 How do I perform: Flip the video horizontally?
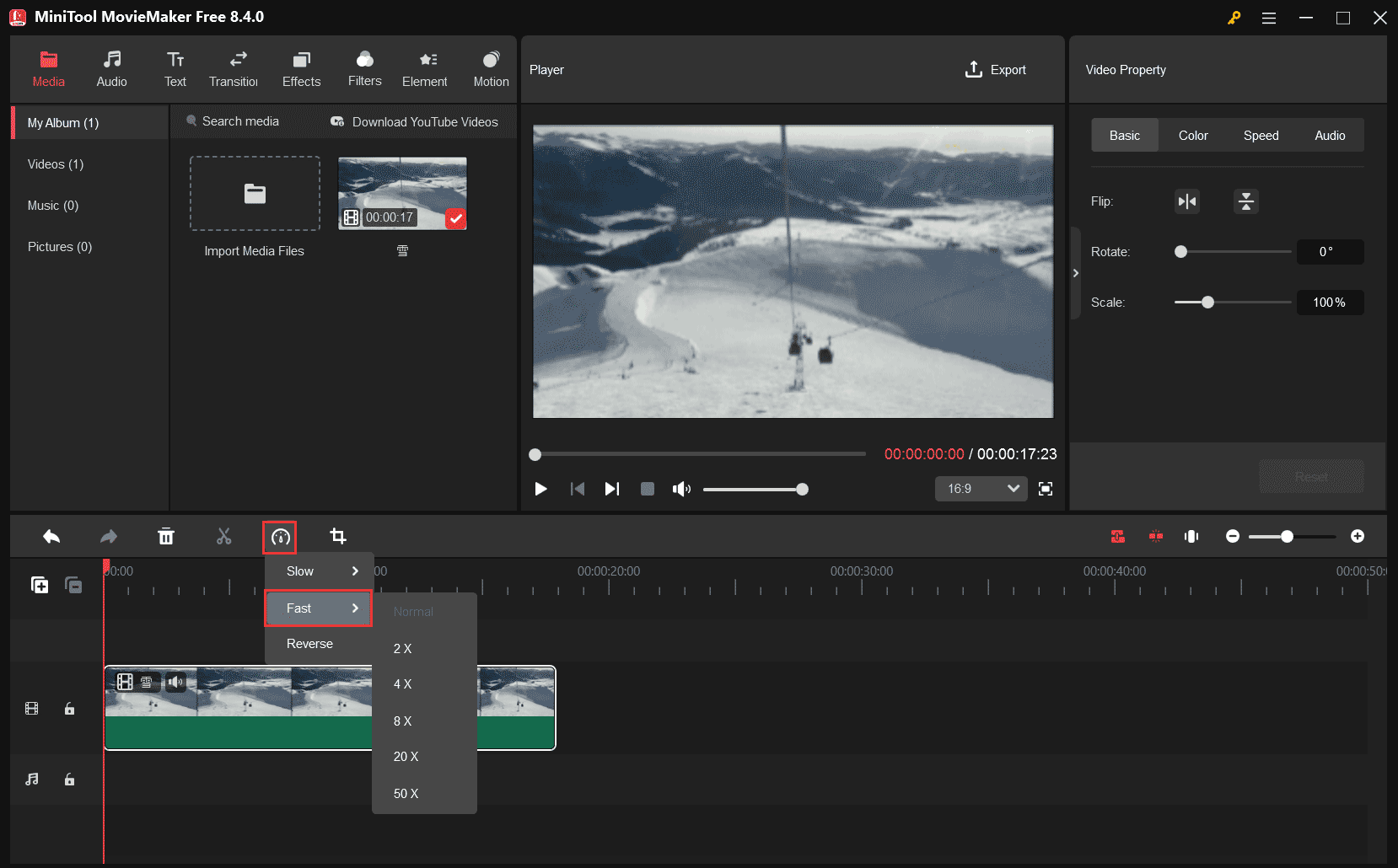click(x=1186, y=201)
